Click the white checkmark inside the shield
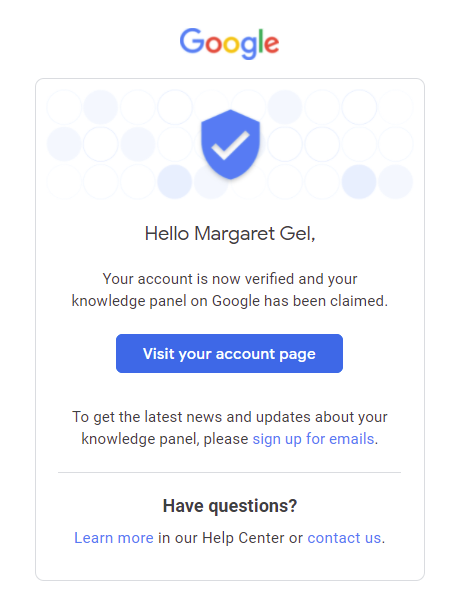 click(230, 145)
